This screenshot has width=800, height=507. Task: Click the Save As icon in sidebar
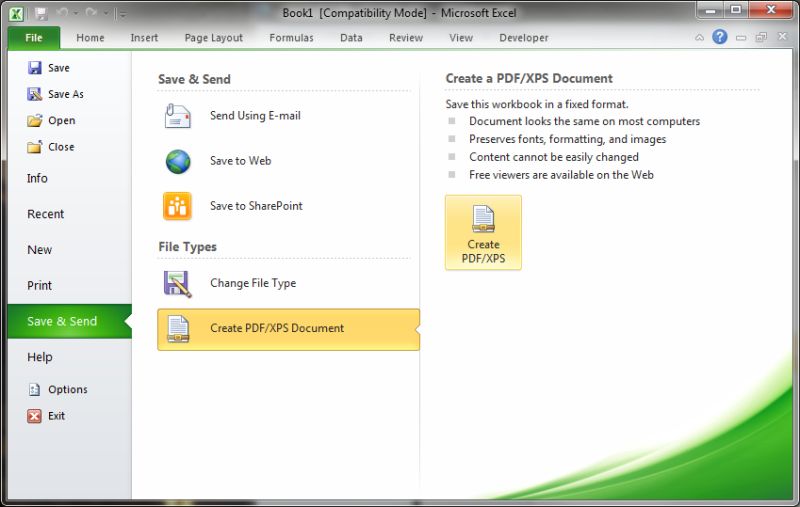(x=35, y=94)
